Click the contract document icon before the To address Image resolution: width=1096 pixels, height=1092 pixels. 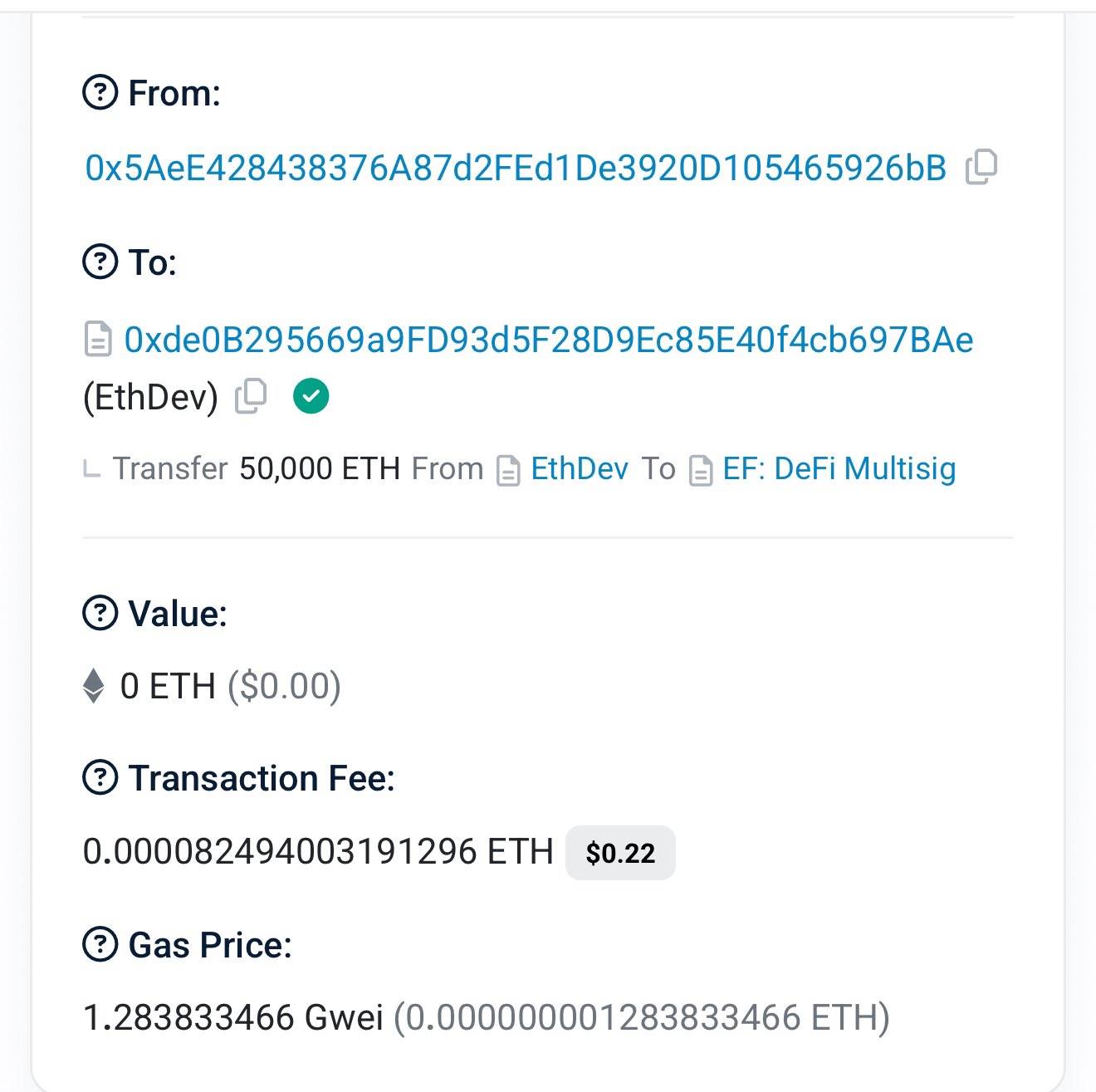point(97,339)
